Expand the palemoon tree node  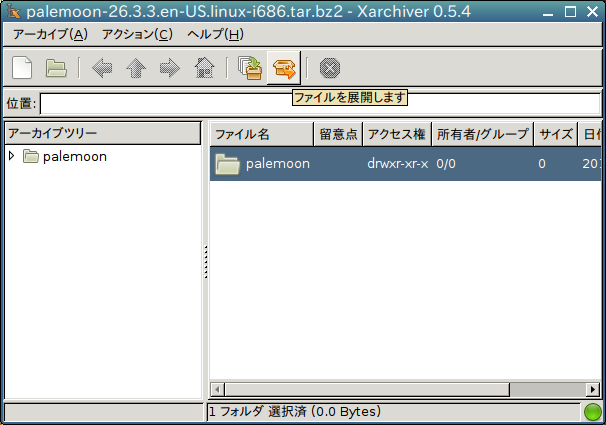(x=12, y=156)
